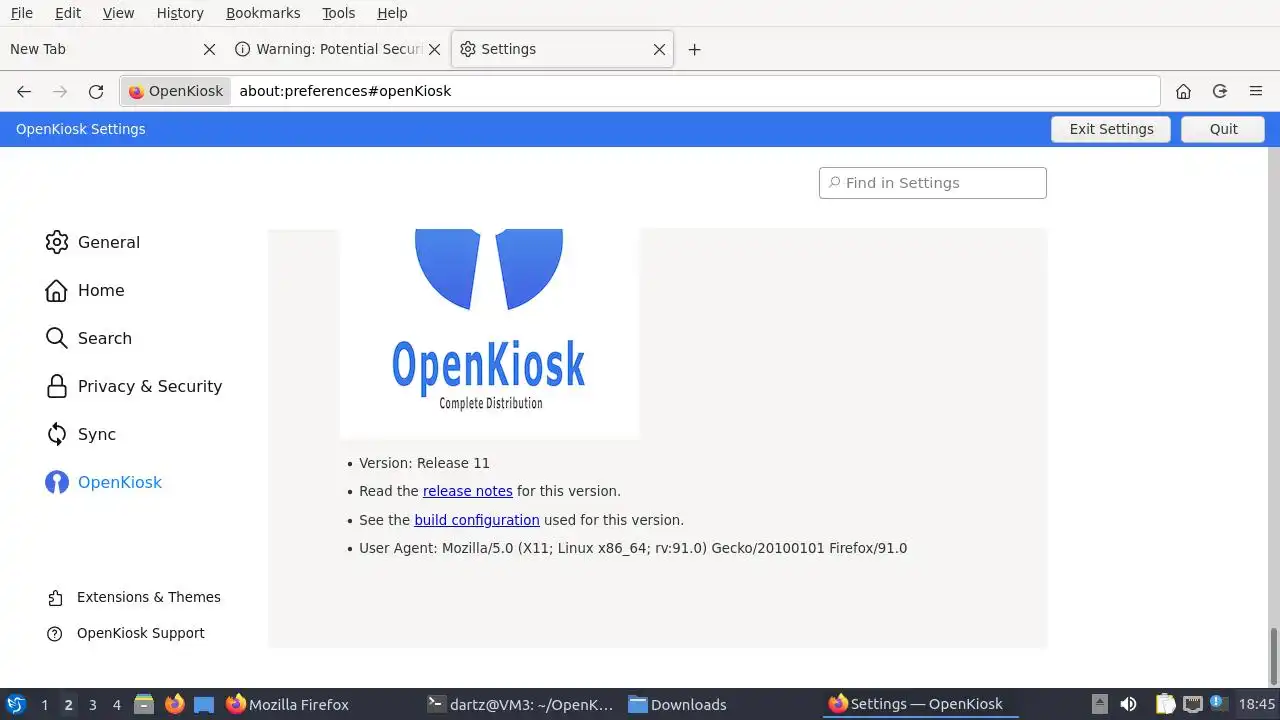The width and height of the screenshot is (1280, 720).
Task: Open Extensions & Themes
Action: pos(135,597)
